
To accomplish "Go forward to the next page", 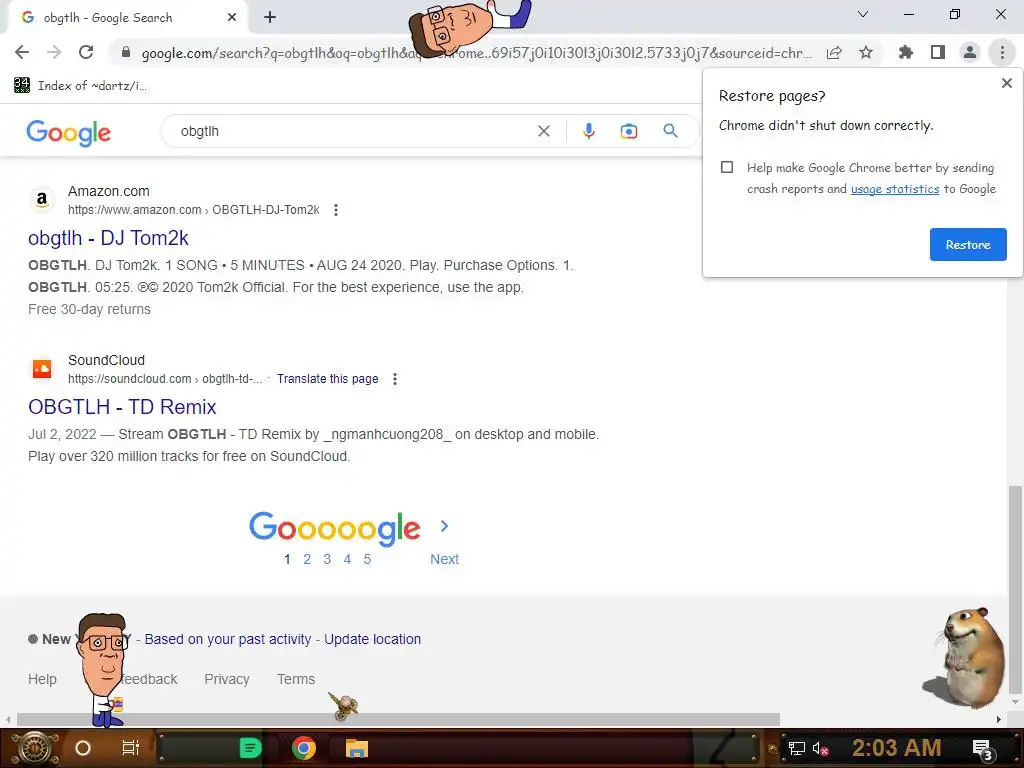I will (x=54, y=52).
